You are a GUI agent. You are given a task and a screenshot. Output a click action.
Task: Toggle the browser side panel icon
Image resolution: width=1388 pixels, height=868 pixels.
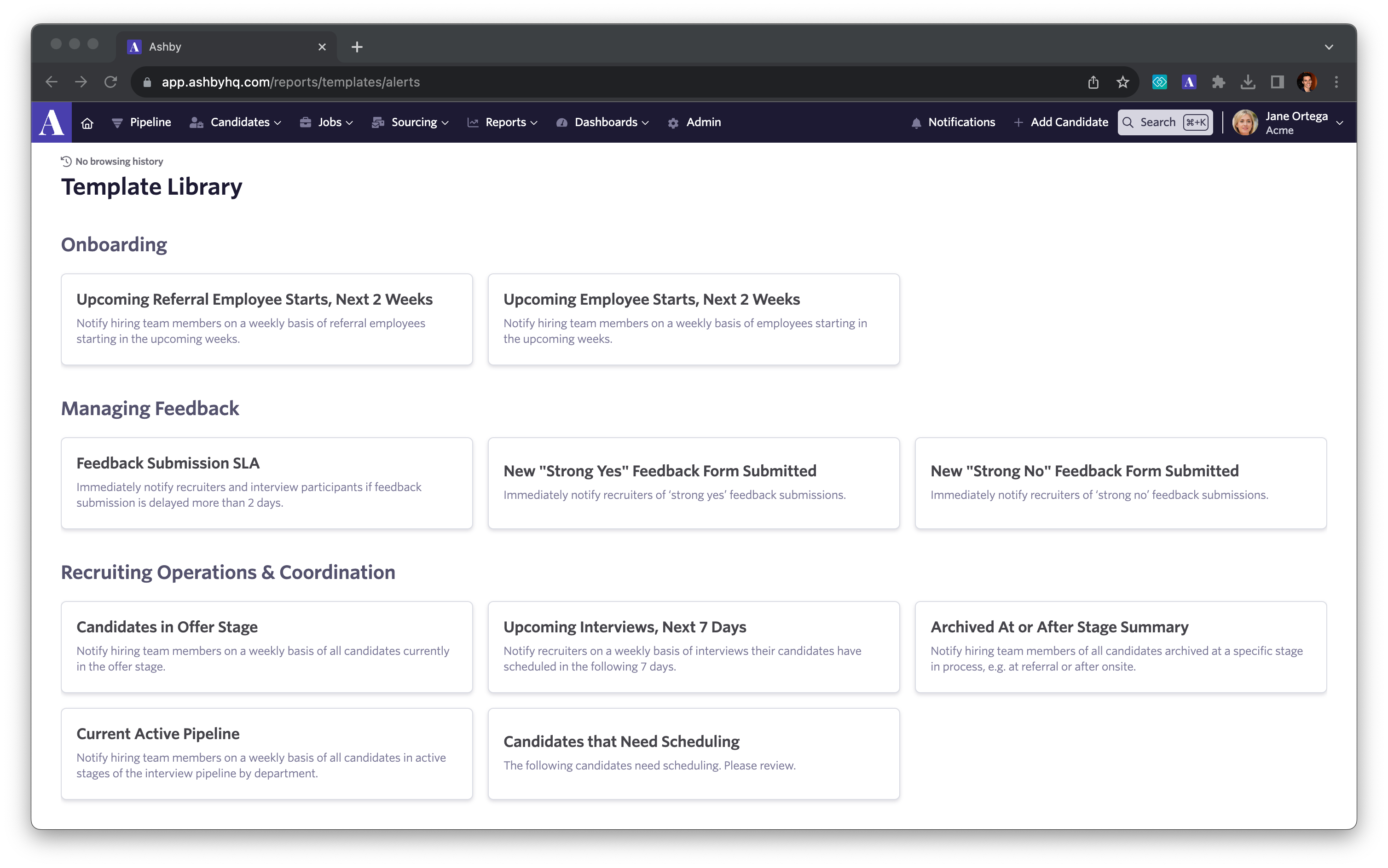coord(1277,82)
